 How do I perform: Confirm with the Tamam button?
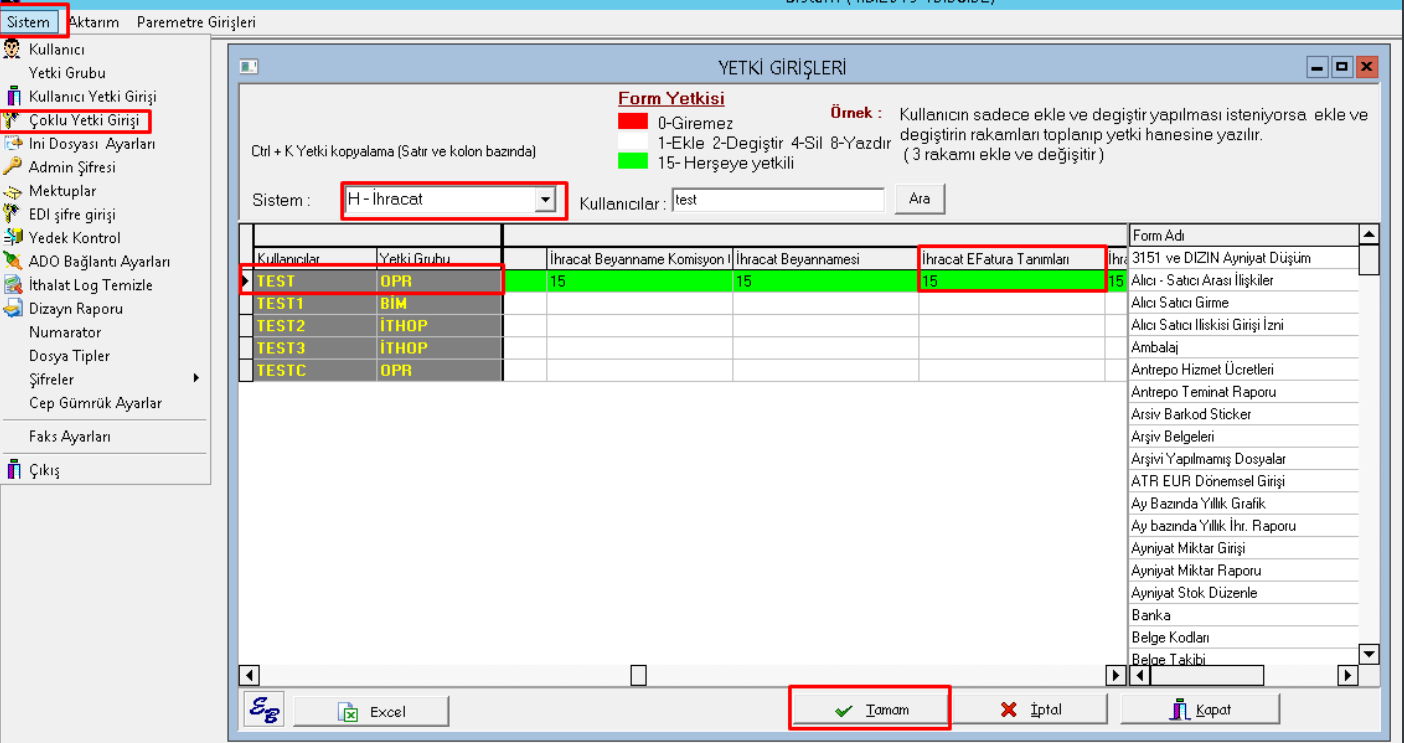pyautogui.click(x=869, y=709)
